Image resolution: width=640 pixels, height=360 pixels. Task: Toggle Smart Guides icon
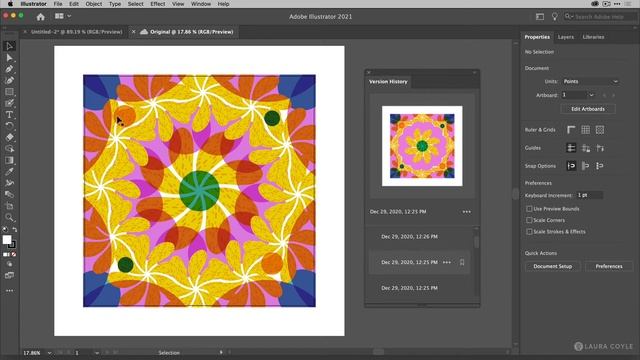point(600,148)
